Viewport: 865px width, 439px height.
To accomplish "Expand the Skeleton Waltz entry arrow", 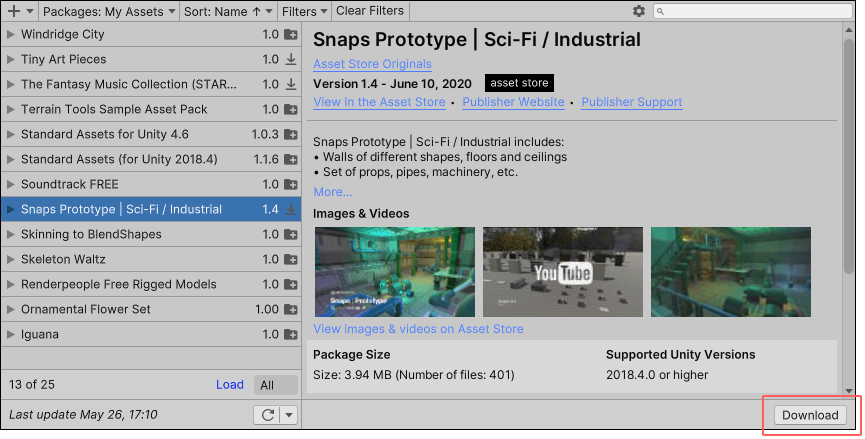I will [10, 259].
